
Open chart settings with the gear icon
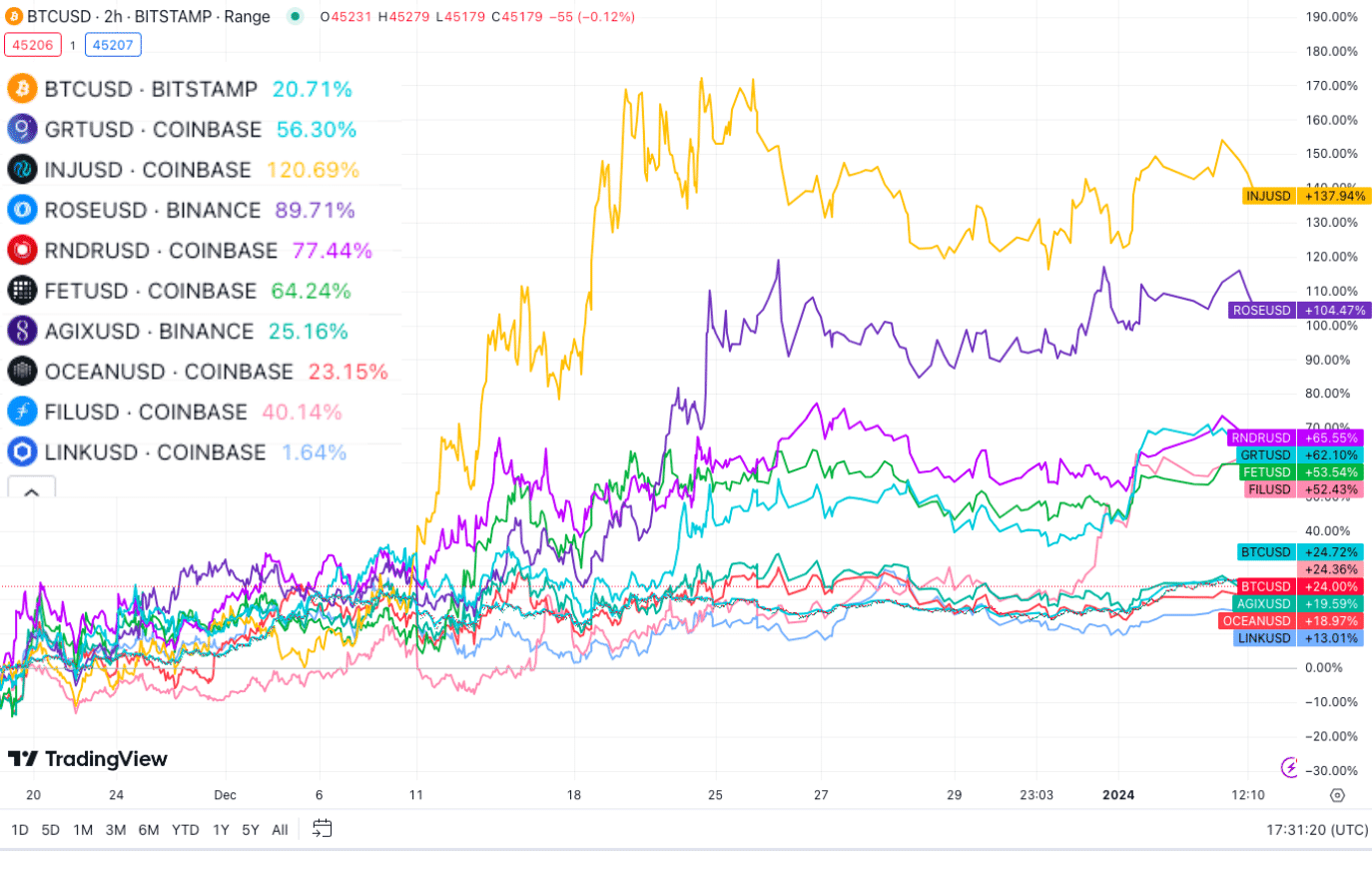(x=1338, y=794)
